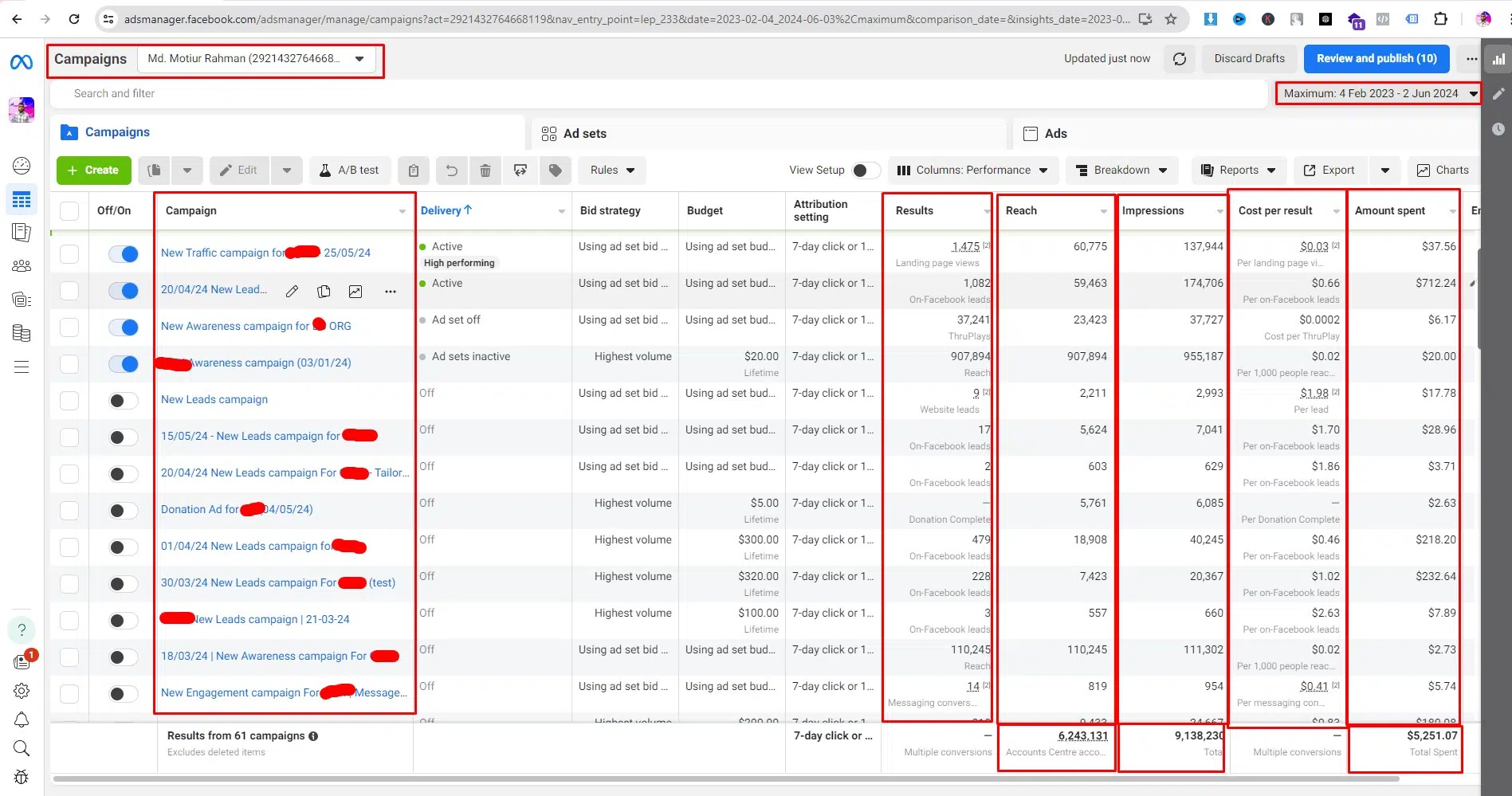Click the search magnifier in left sidebar
Image resolution: width=1512 pixels, height=796 pixels.
(x=22, y=748)
